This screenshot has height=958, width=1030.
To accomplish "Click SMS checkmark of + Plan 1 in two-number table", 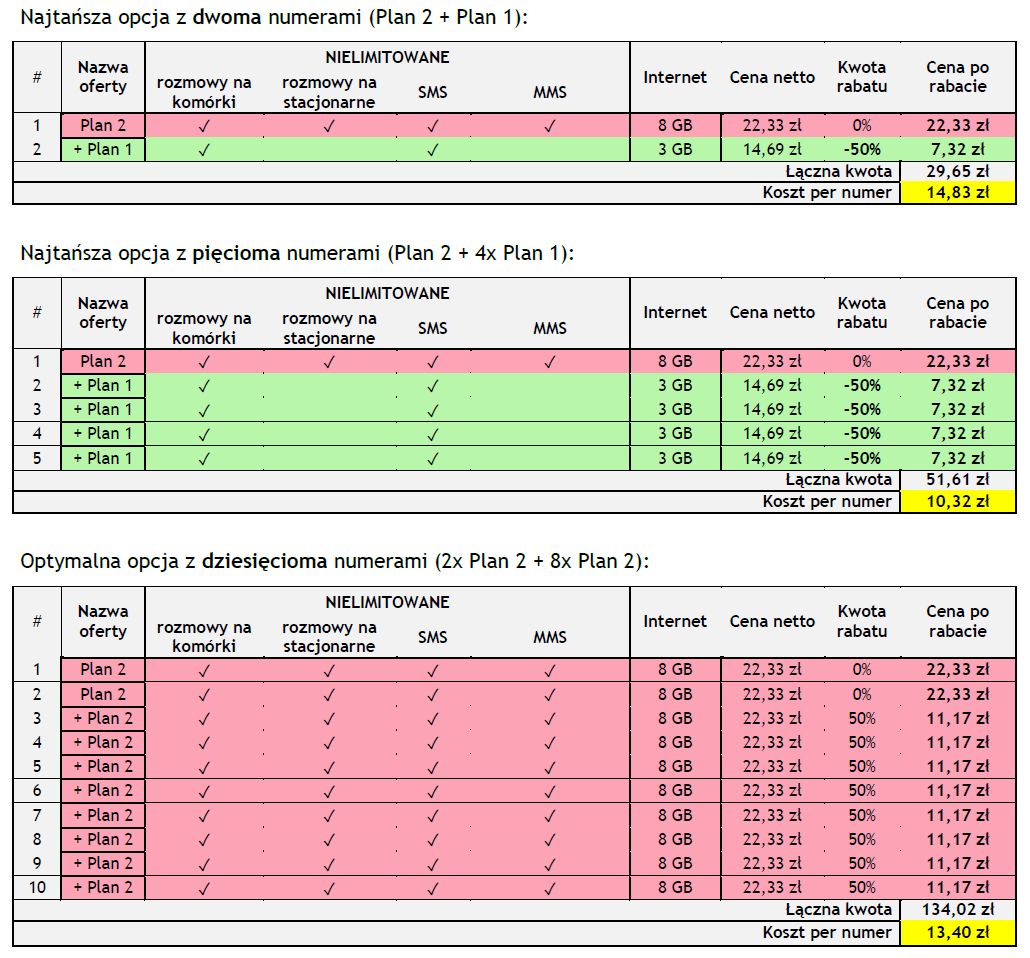I will [x=432, y=150].
